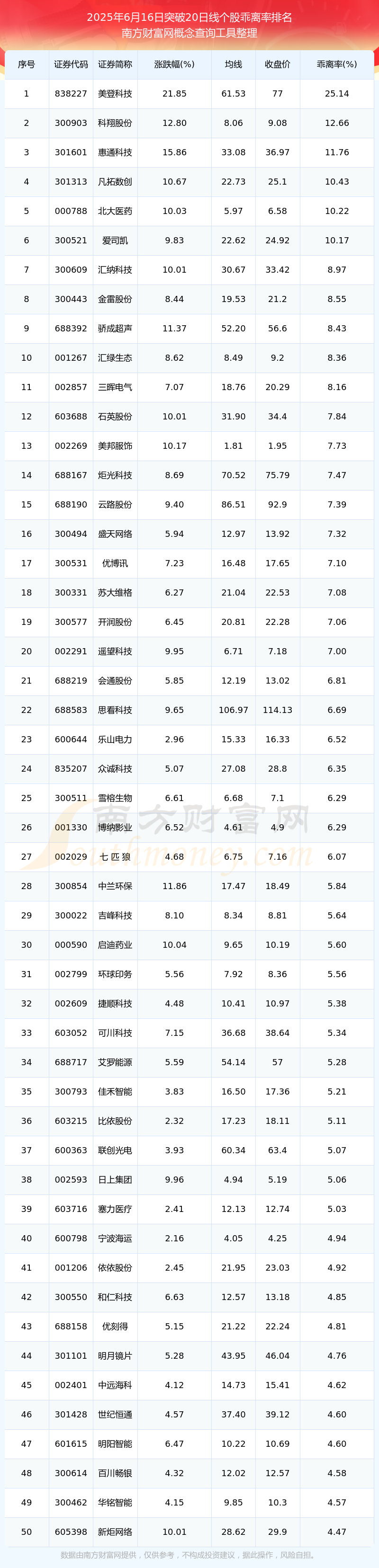Image resolution: width=379 pixels, height=1568 pixels.
Task: Select stock name 美邦服饰
Action: tap(115, 446)
